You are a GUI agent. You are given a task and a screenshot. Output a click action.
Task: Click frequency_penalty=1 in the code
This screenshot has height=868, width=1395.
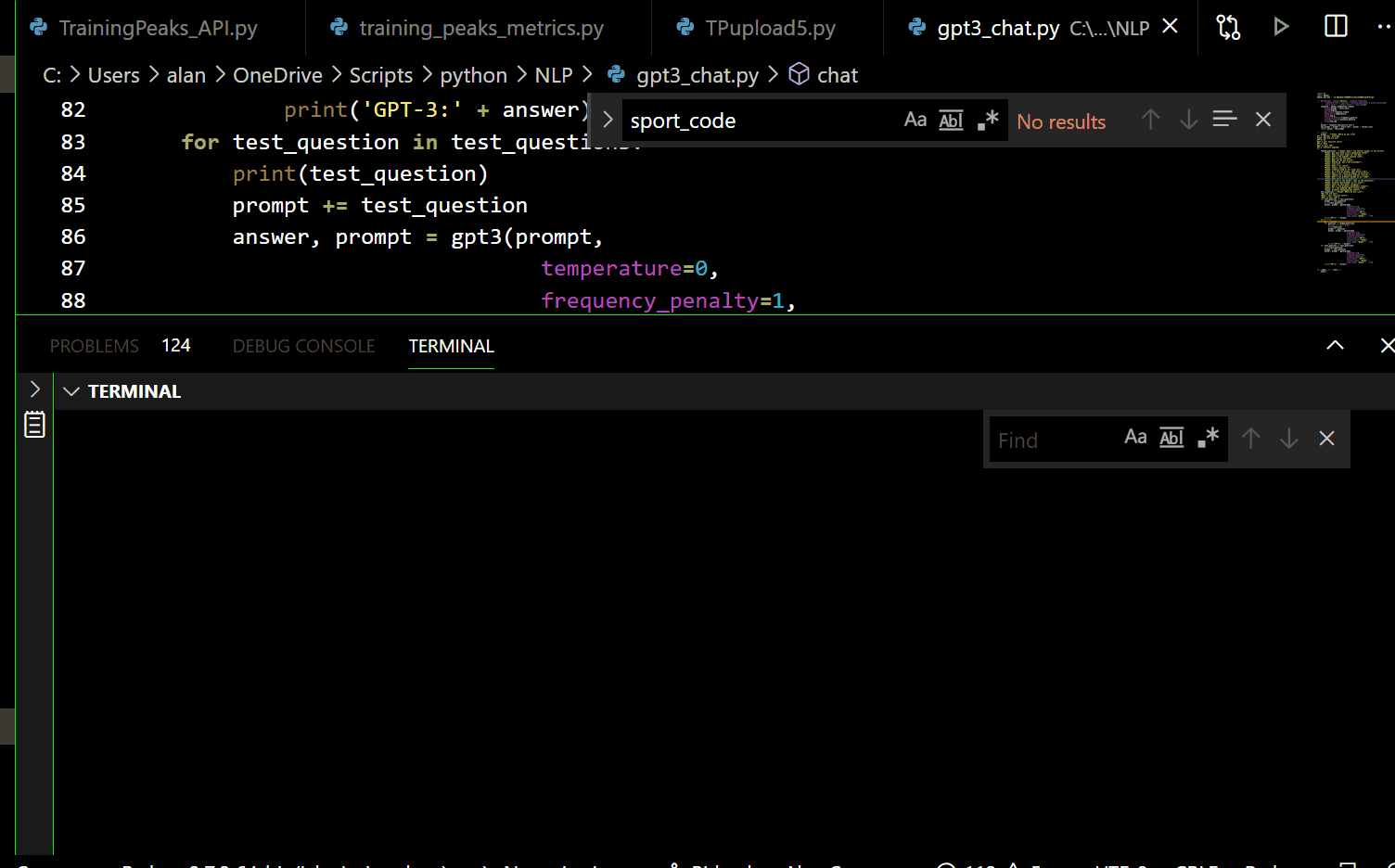tap(667, 300)
